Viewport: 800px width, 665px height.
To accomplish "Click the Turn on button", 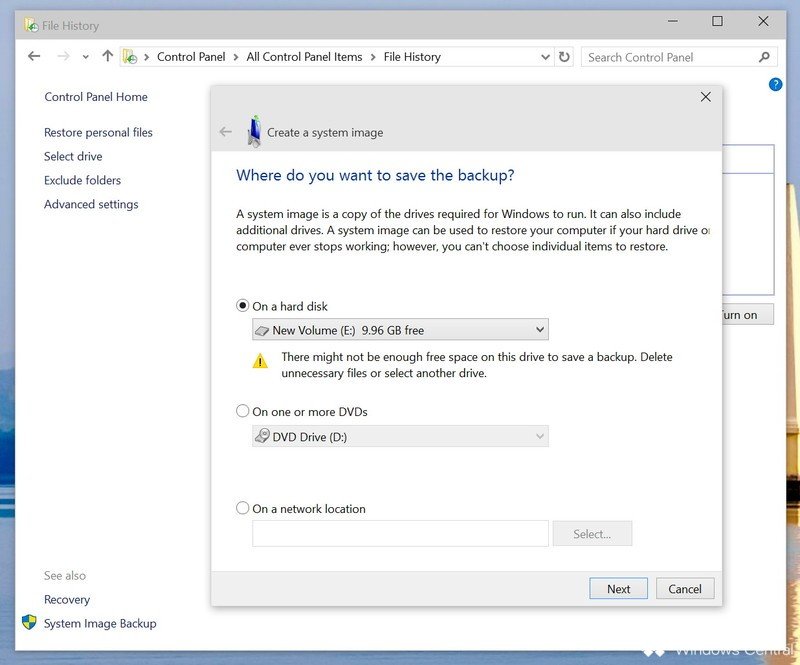I will tap(748, 314).
